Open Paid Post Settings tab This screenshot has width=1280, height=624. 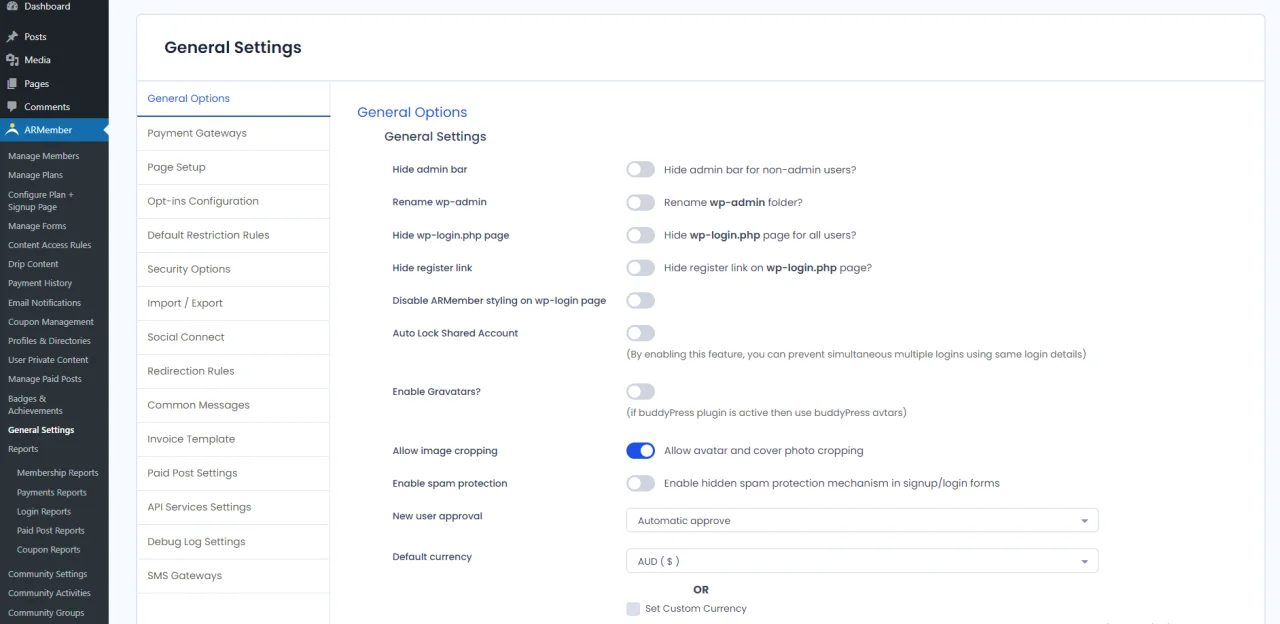pos(233,473)
